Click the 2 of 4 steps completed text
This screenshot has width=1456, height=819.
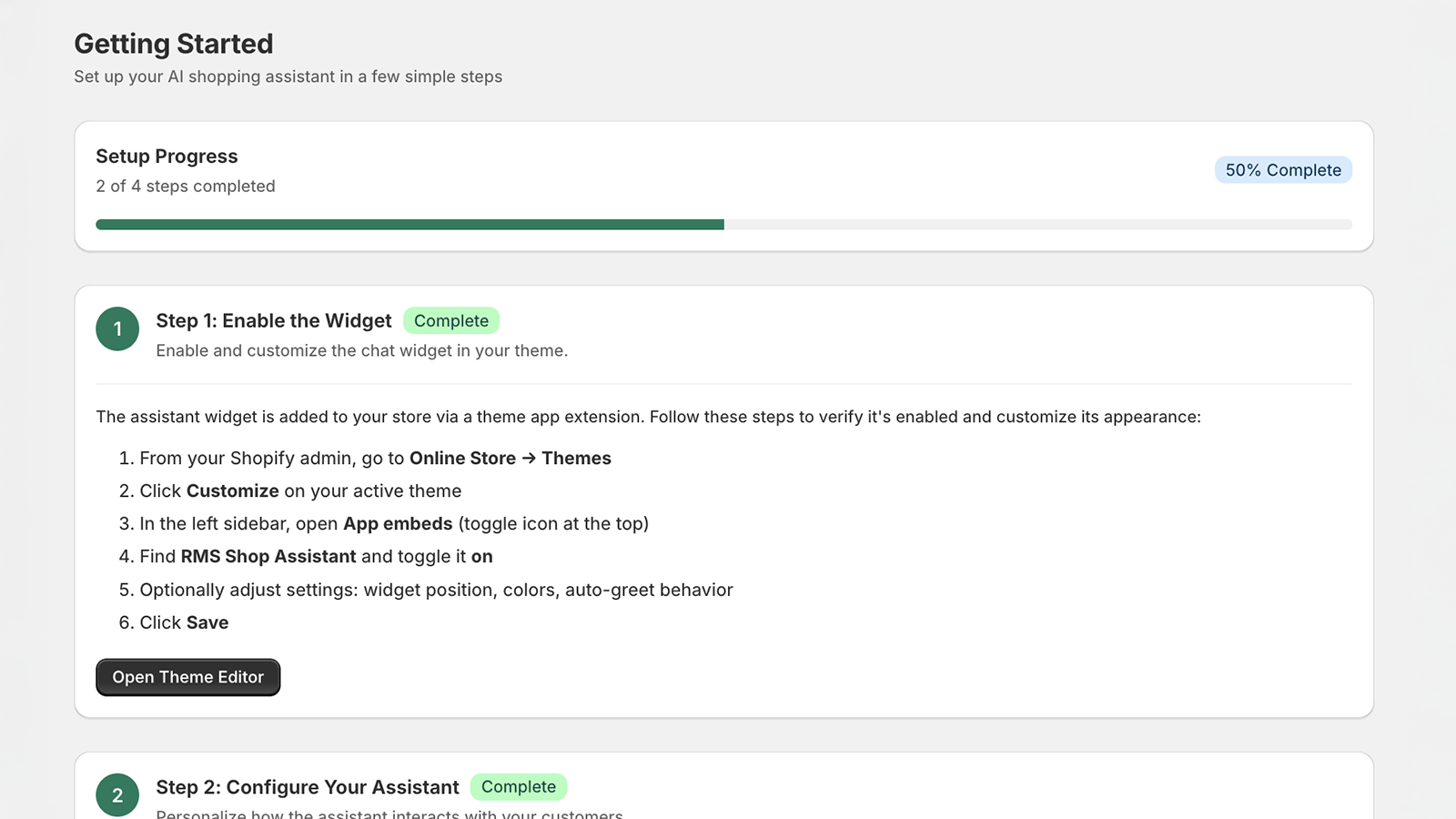186,187
